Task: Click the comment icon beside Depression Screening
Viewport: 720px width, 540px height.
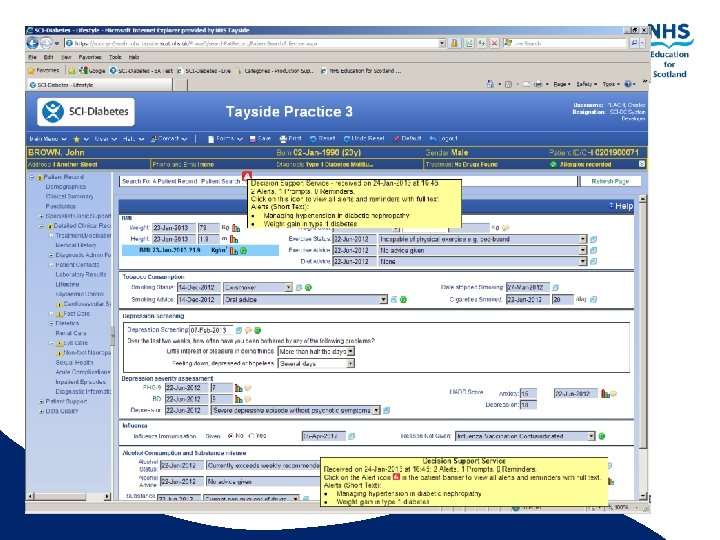Action: (248, 330)
